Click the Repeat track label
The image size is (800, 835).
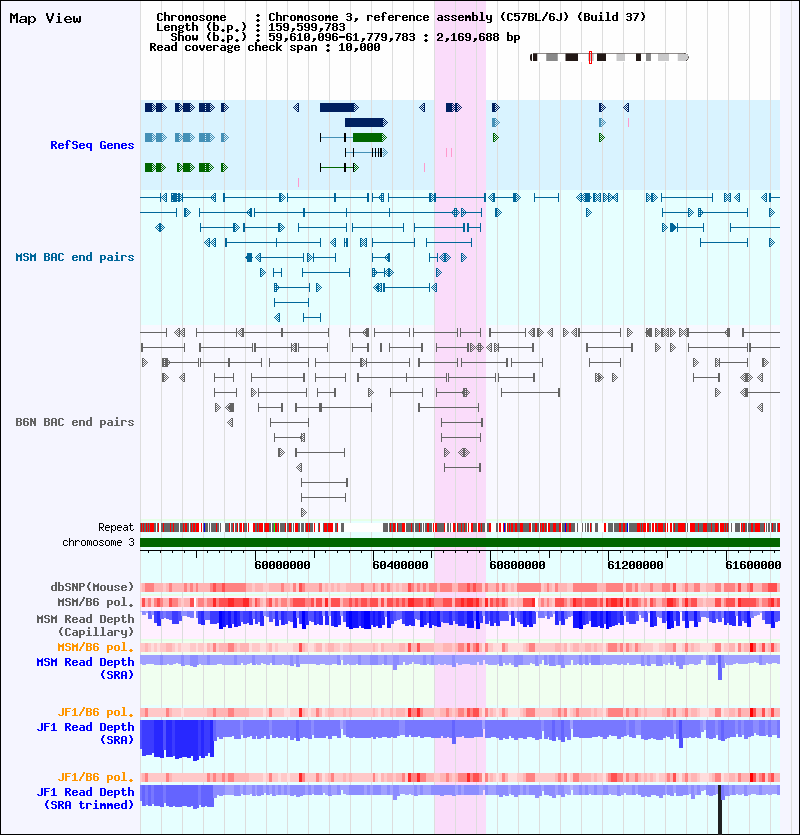tap(116, 528)
